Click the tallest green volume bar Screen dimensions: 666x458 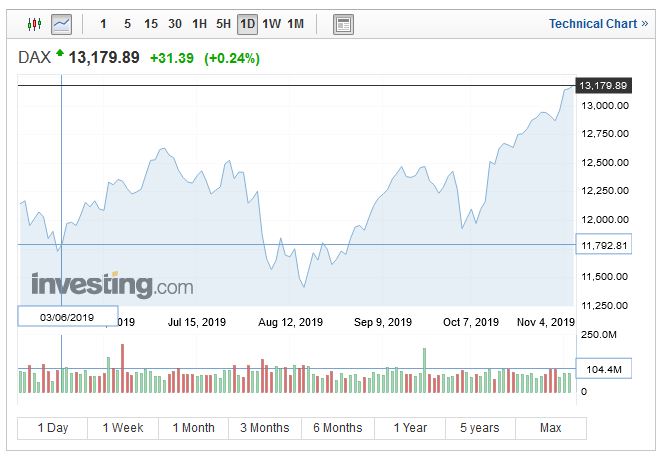pyautogui.click(x=424, y=370)
